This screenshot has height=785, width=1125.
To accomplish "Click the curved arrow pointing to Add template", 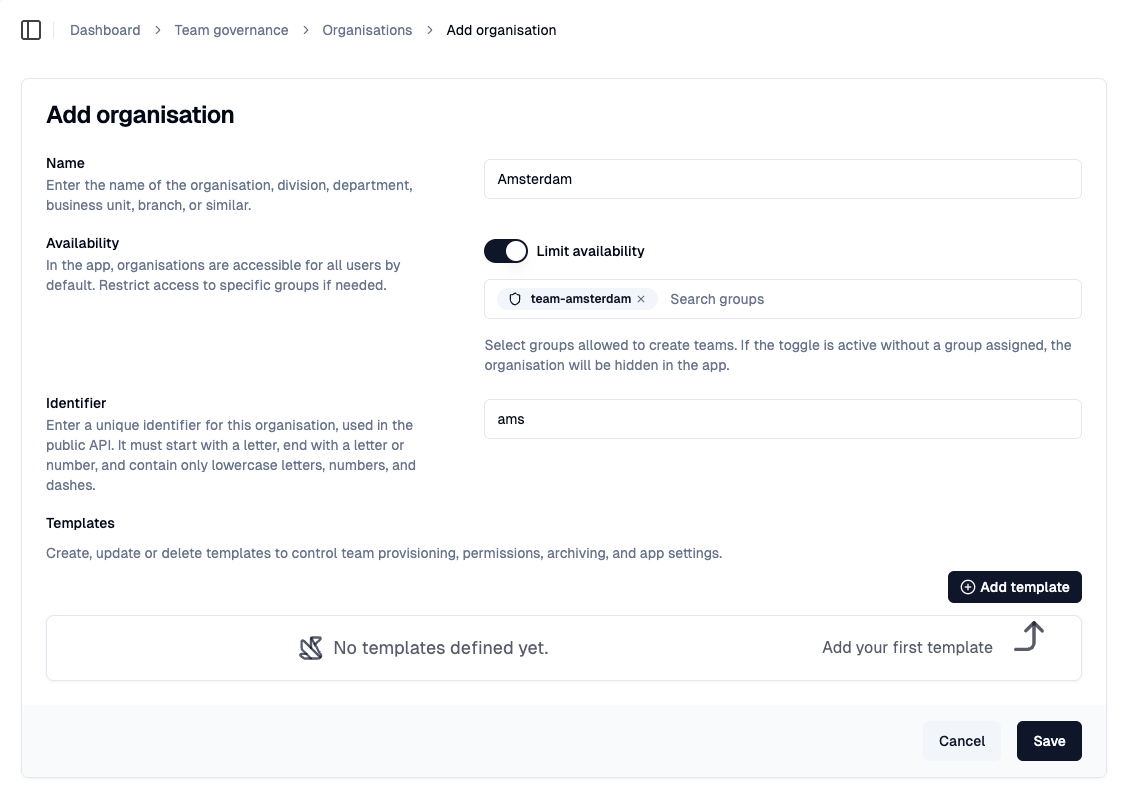I will click(1029, 636).
